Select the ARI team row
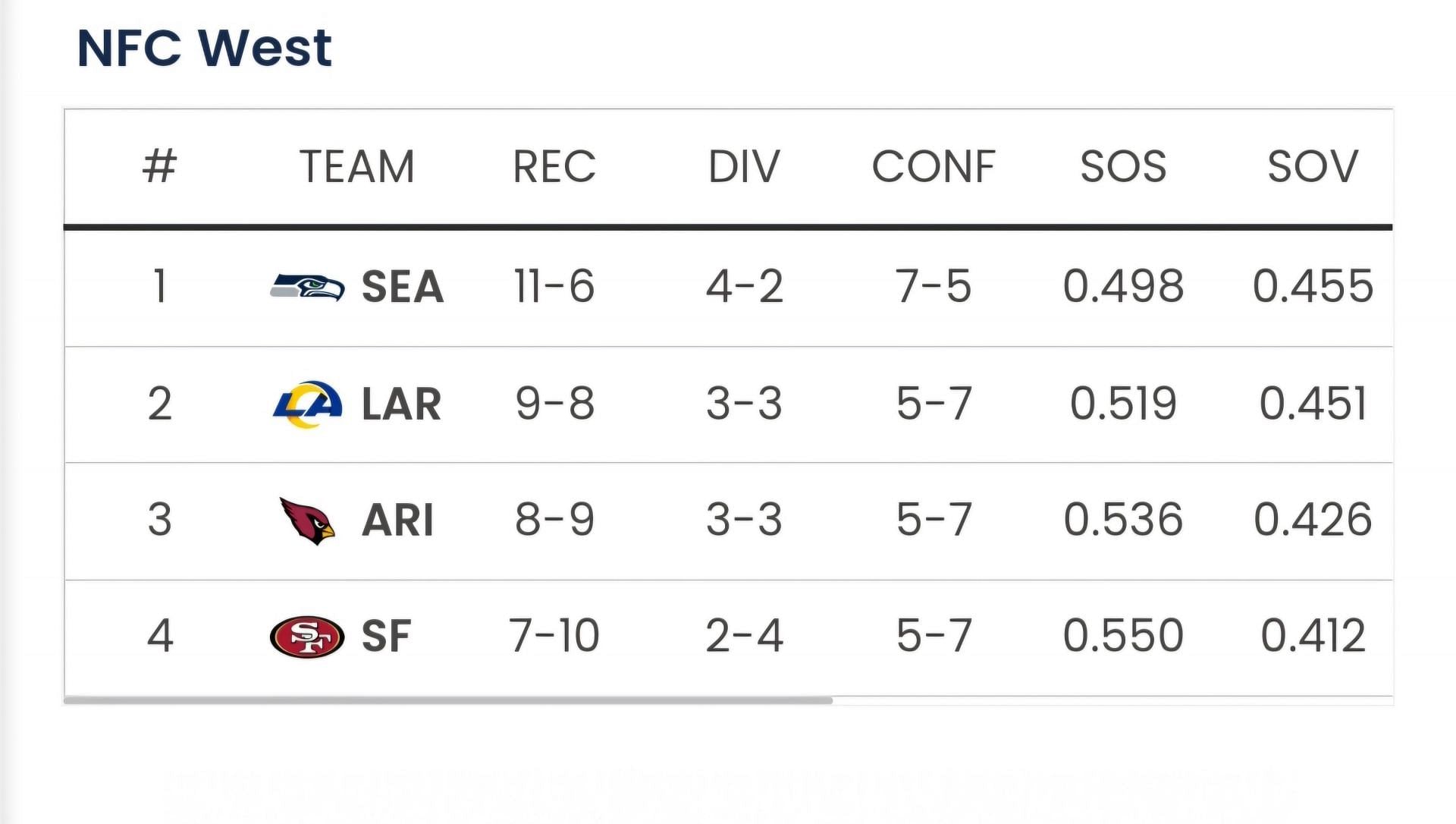The image size is (1456, 824). [x=728, y=520]
